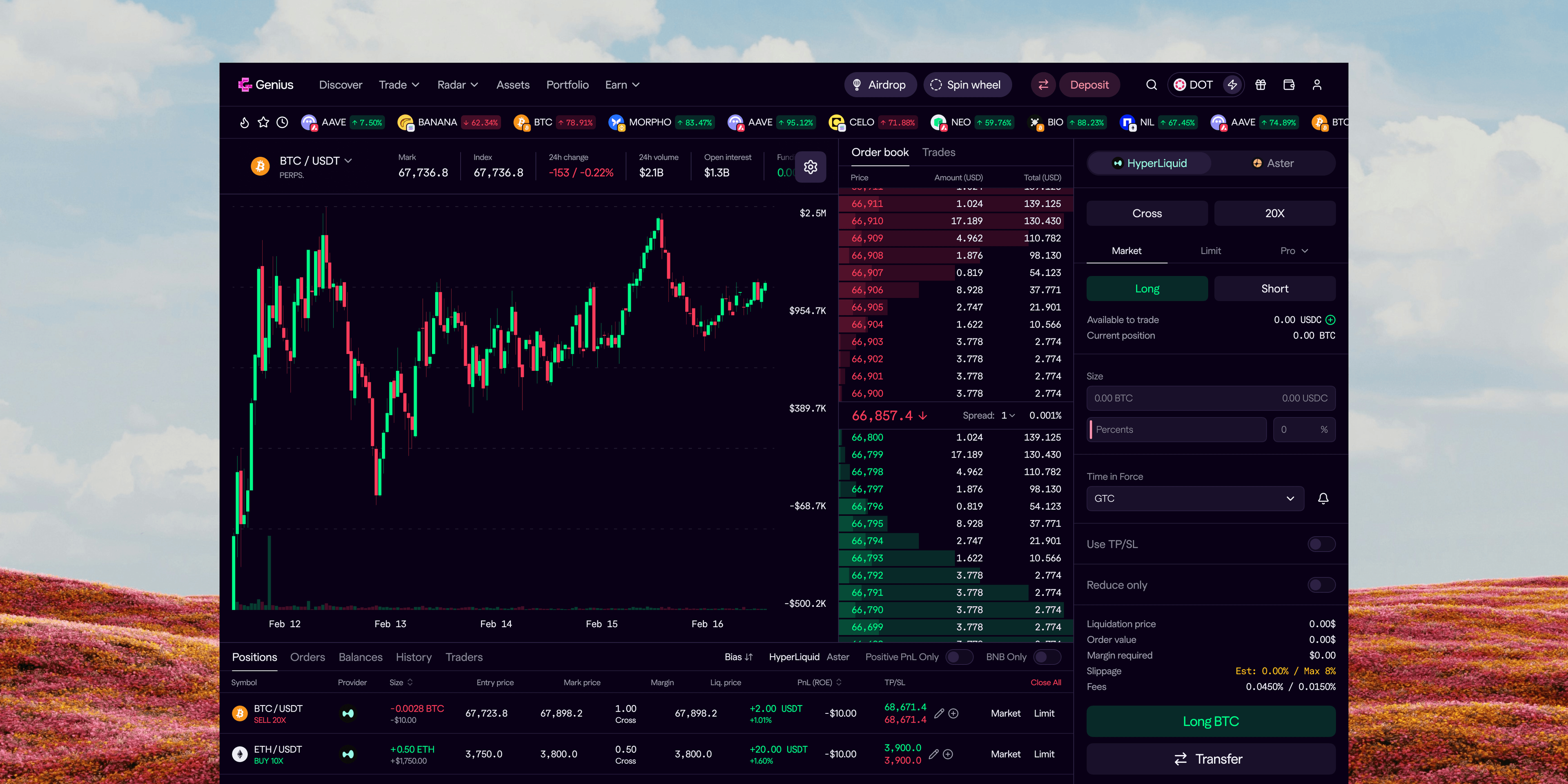Image resolution: width=1568 pixels, height=784 pixels.
Task: Click the percent value input box
Action: [x=1304, y=430]
